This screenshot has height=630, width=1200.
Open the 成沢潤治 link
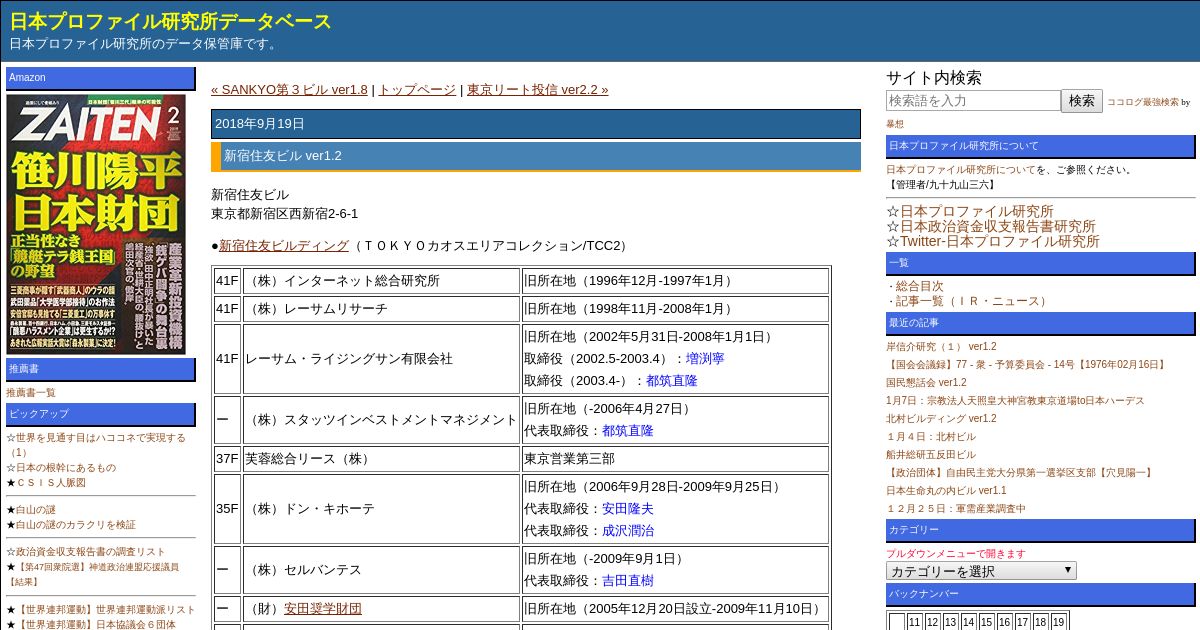627,530
